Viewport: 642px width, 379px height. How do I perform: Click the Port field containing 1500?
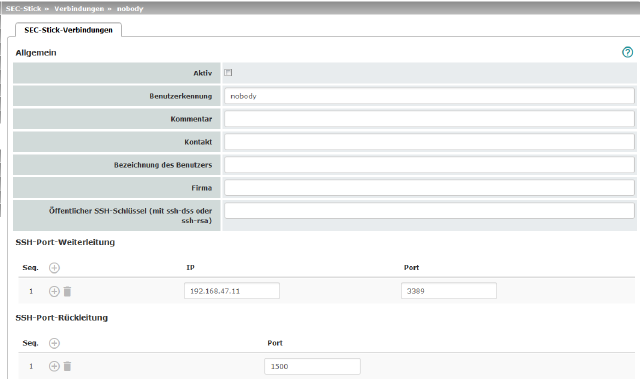312,366
